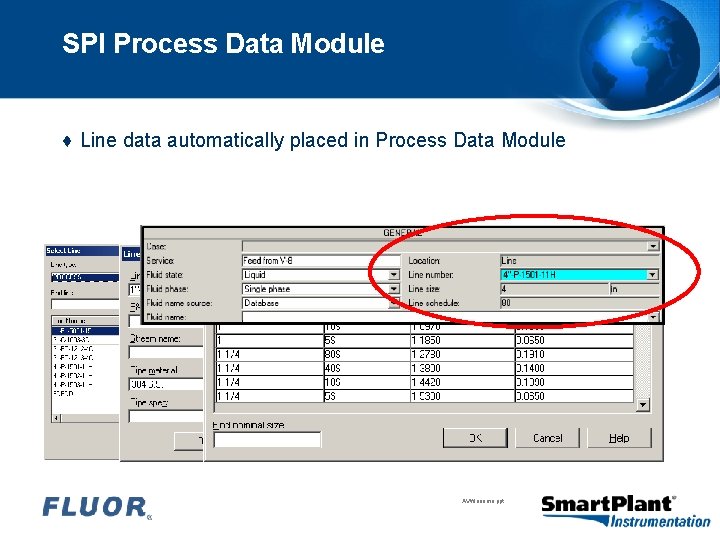The height and width of the screenshot is (540, 720).
Task: Click the pipe table vertical scrollbar track
Action: [x=642, y=362]
